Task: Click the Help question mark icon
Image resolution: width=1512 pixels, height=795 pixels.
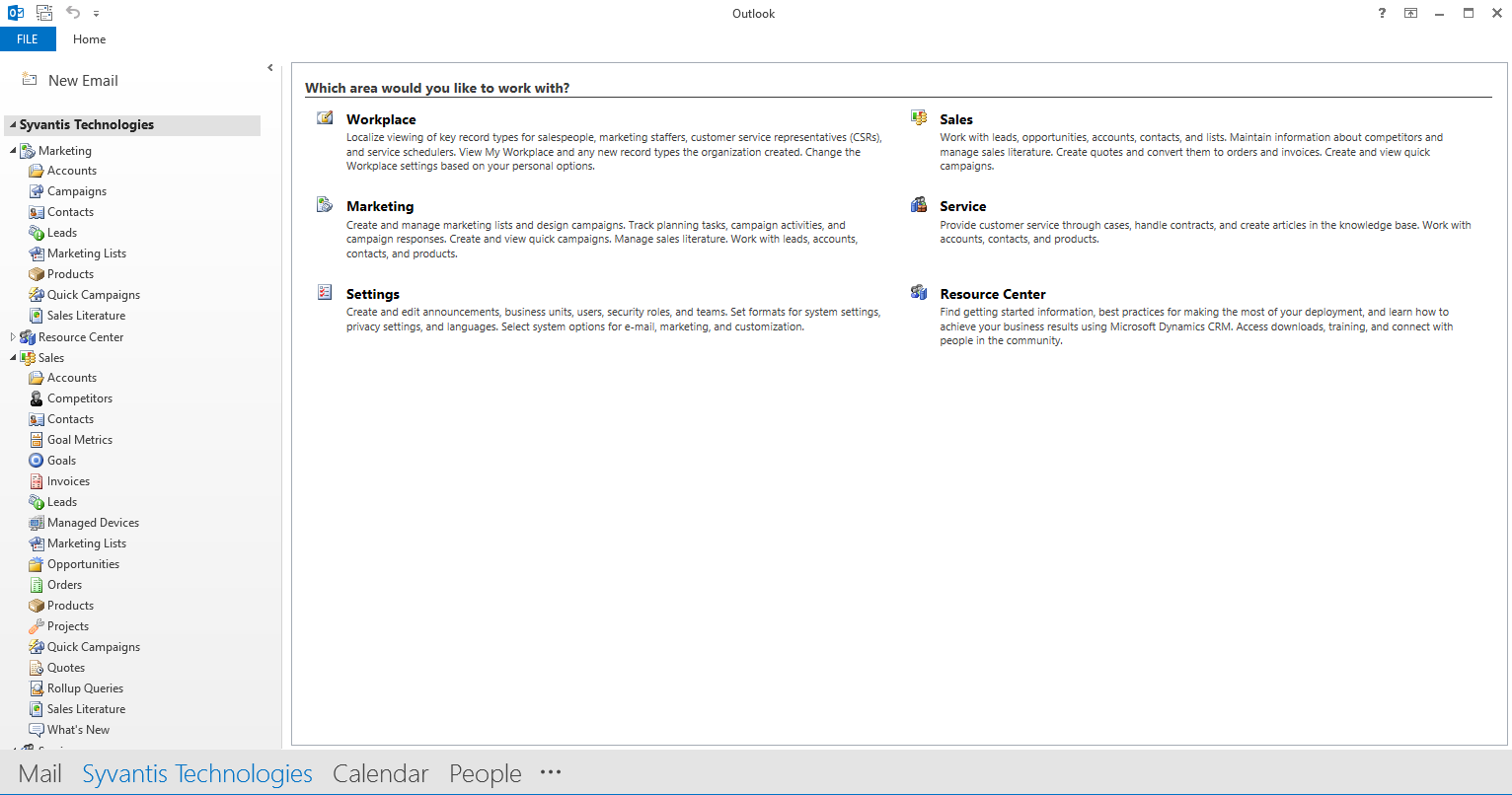Action: pos(1382,13)
